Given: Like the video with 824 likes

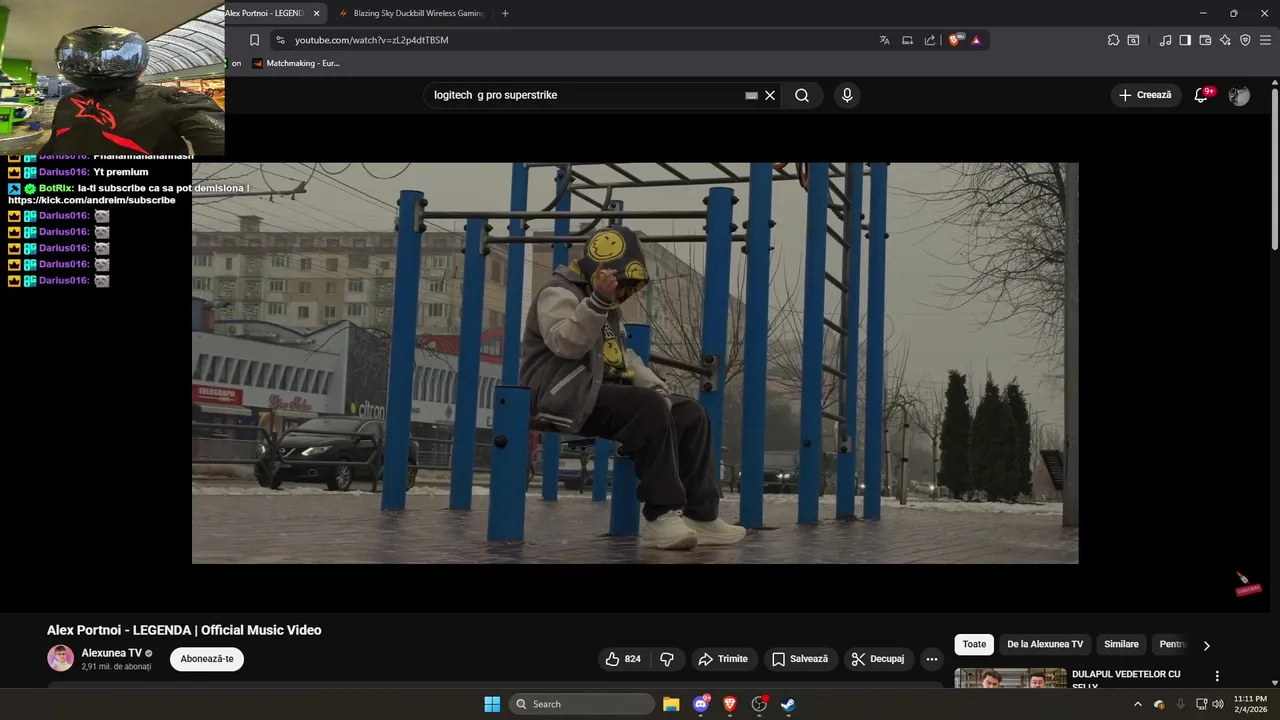Looking at the screenshot, I should pyautogui.click(x=624, y=659).
